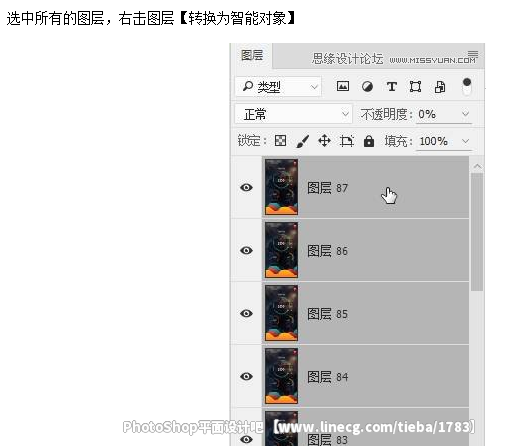Viewport: 531px width, 446px height.
Task: Click the 图层 86 layer name
Action: 327,251
